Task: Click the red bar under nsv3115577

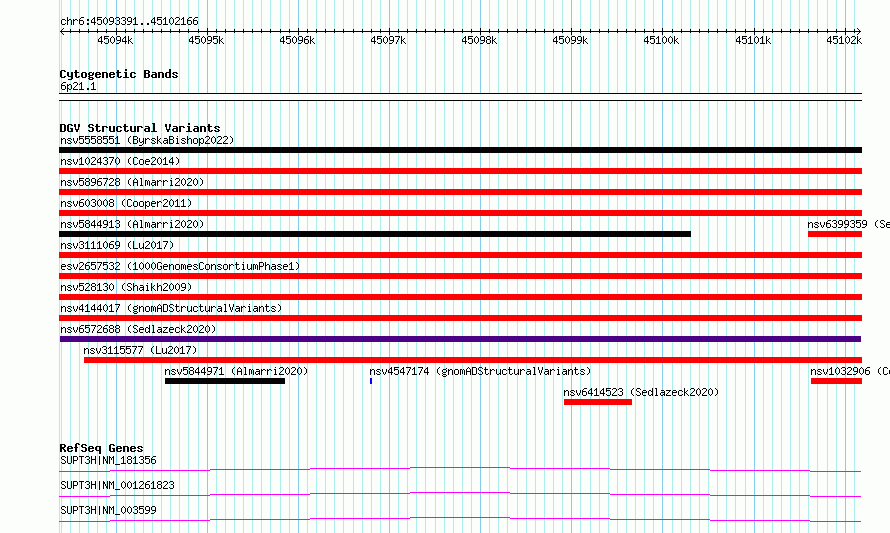Action: click(473, 360)
